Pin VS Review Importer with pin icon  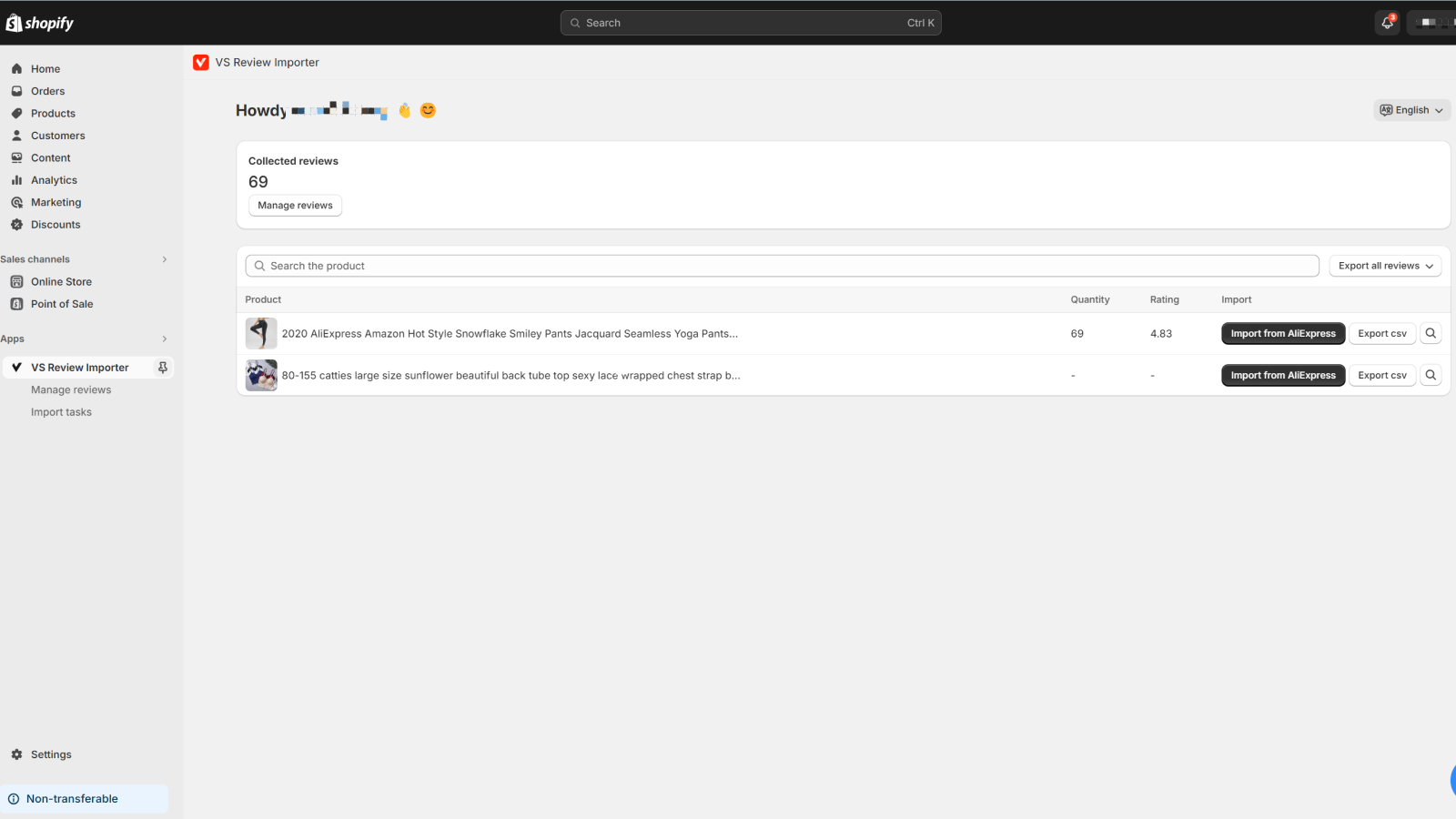(x=163, y=368)
